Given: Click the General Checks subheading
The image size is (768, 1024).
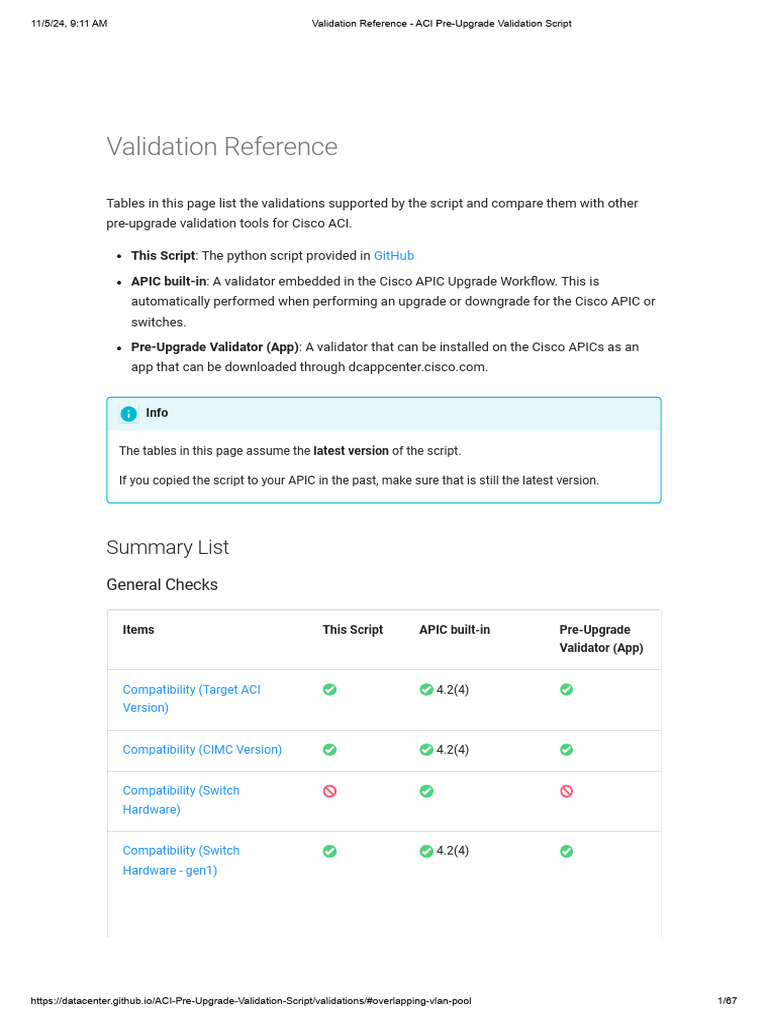Looking at the screenshot, I should pos(162,584).
